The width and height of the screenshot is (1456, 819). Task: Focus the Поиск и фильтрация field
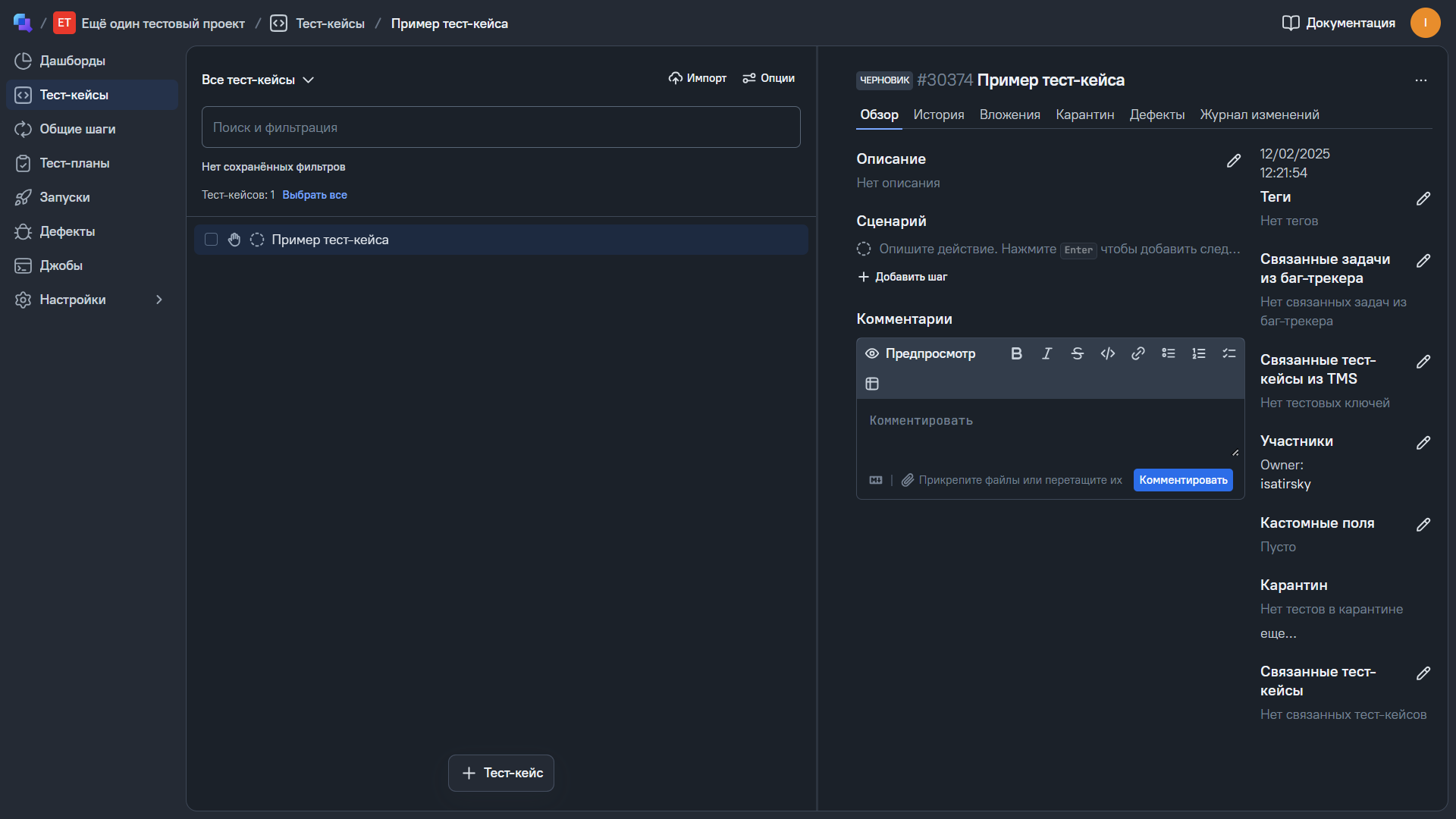coord(500,127)
